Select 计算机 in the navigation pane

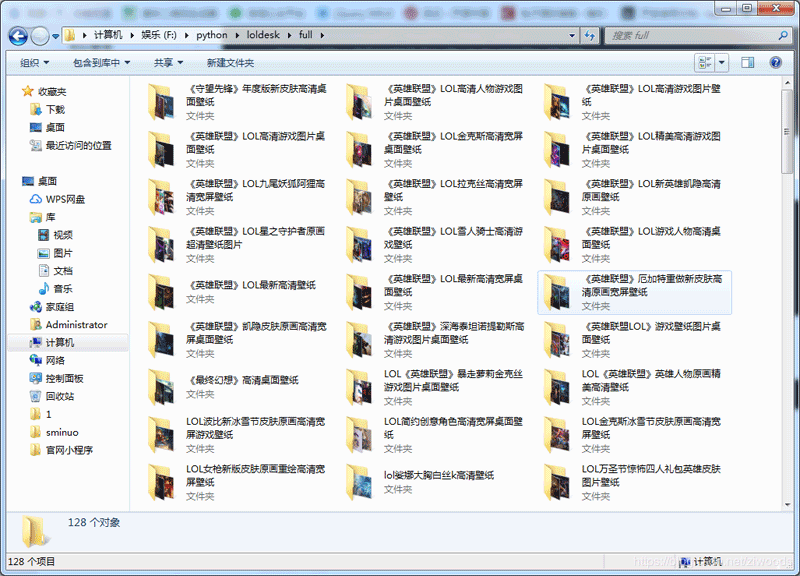[x=67, y=342]
